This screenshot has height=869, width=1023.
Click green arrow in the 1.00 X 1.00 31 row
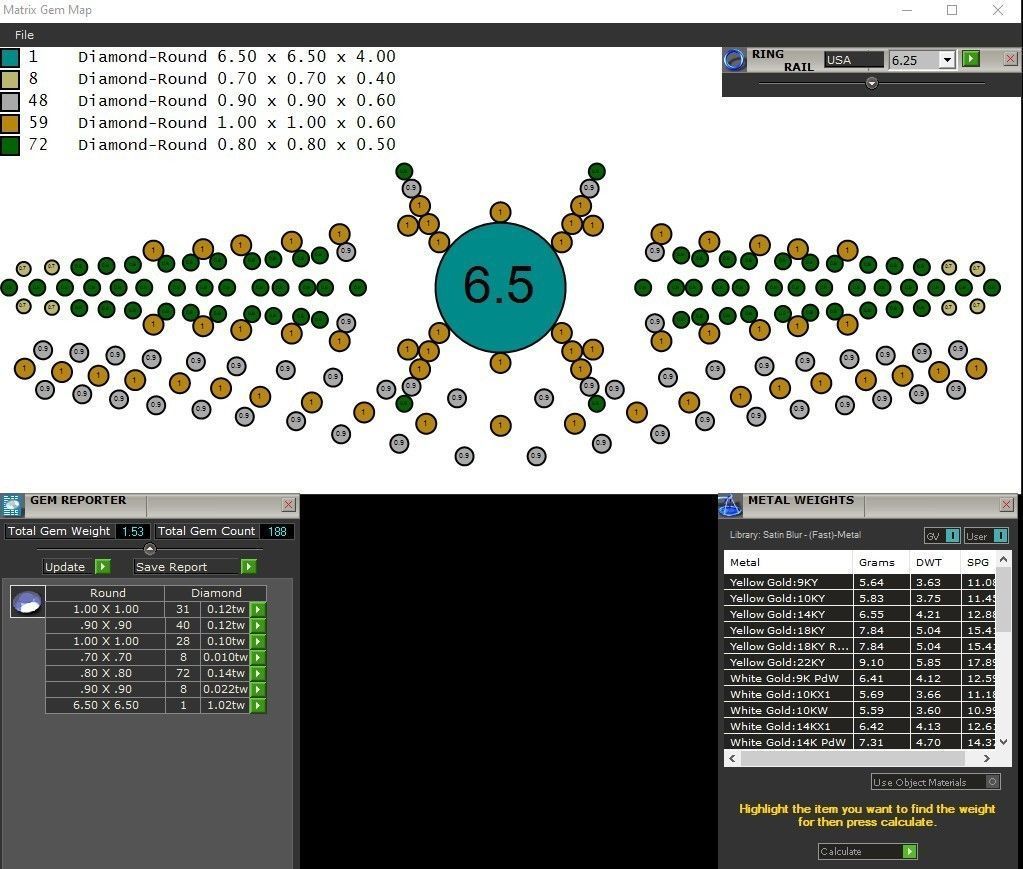(x=258, y=609)
